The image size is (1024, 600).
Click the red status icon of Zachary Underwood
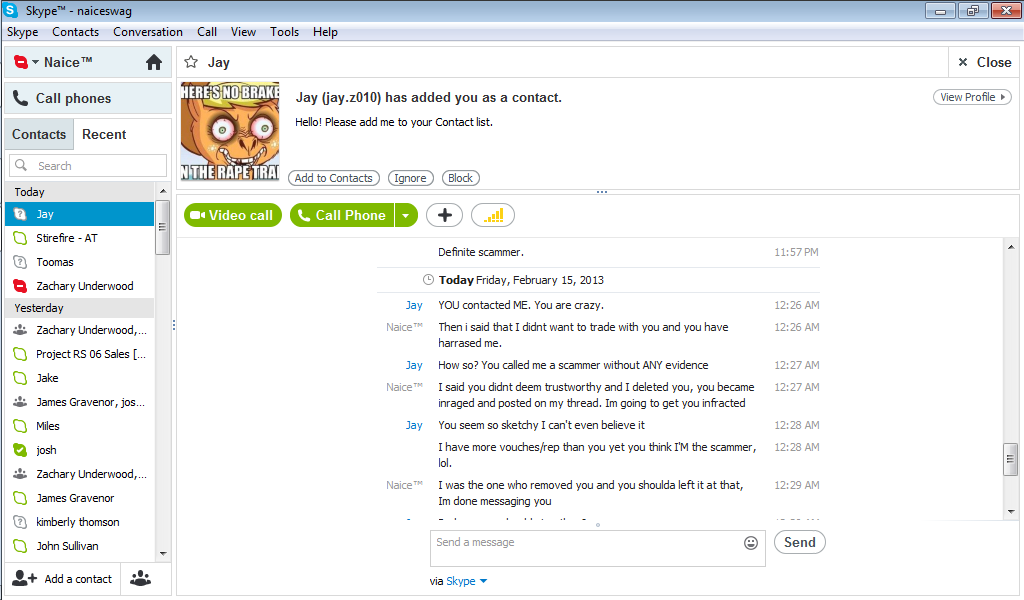(x=20, y=286)
